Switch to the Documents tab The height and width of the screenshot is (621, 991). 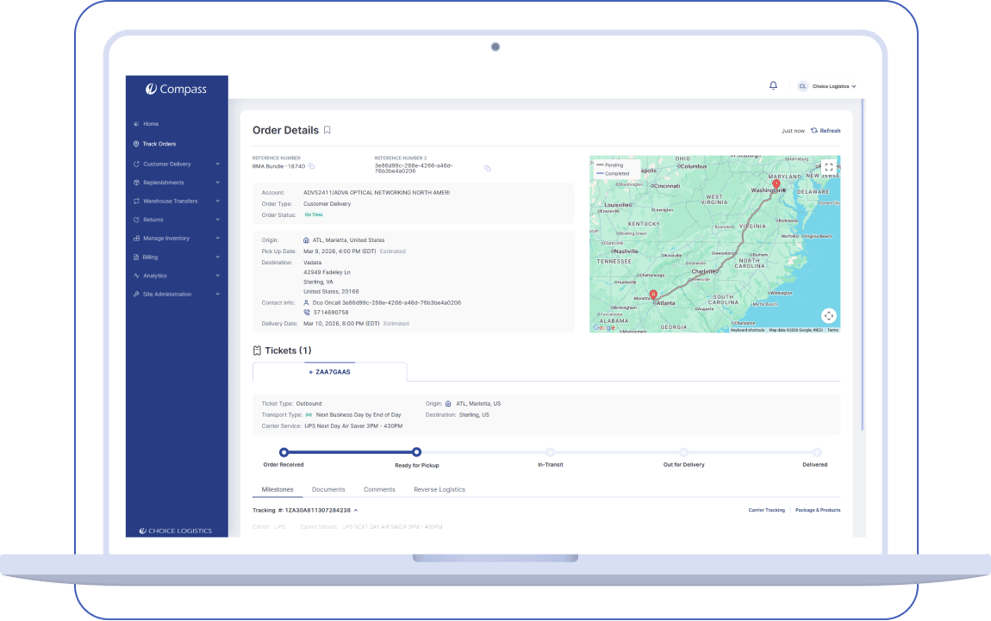(328, 489)
